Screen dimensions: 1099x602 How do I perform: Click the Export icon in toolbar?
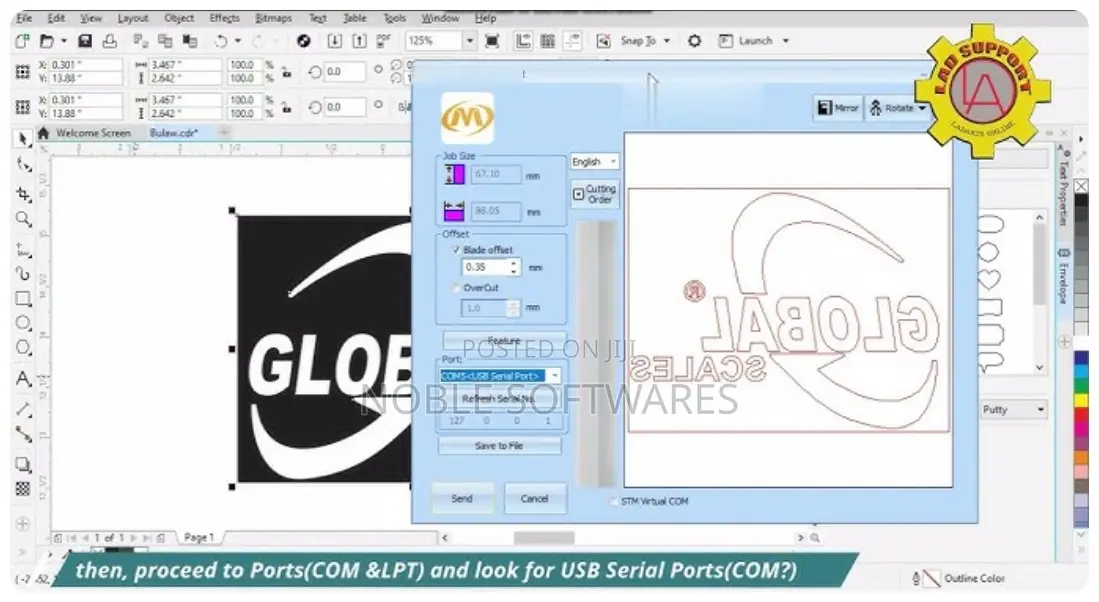click(359, 41)
